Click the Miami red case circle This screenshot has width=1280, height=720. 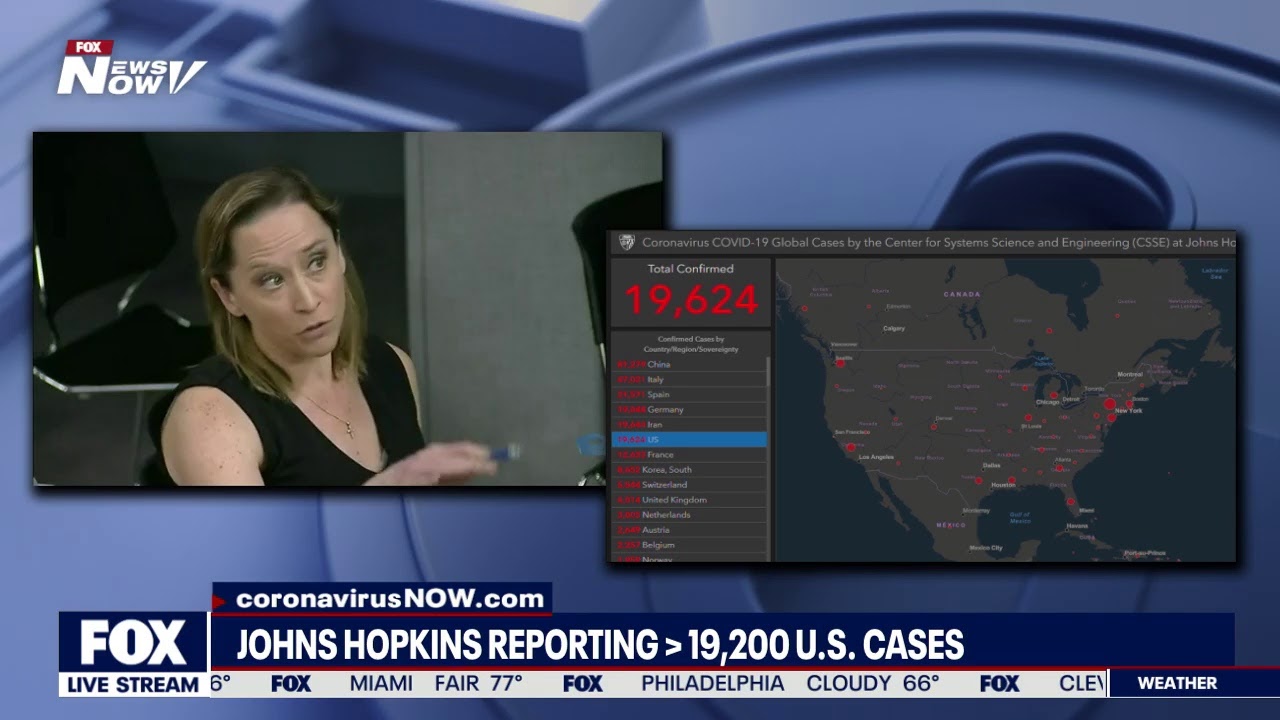coord(1070,501)
